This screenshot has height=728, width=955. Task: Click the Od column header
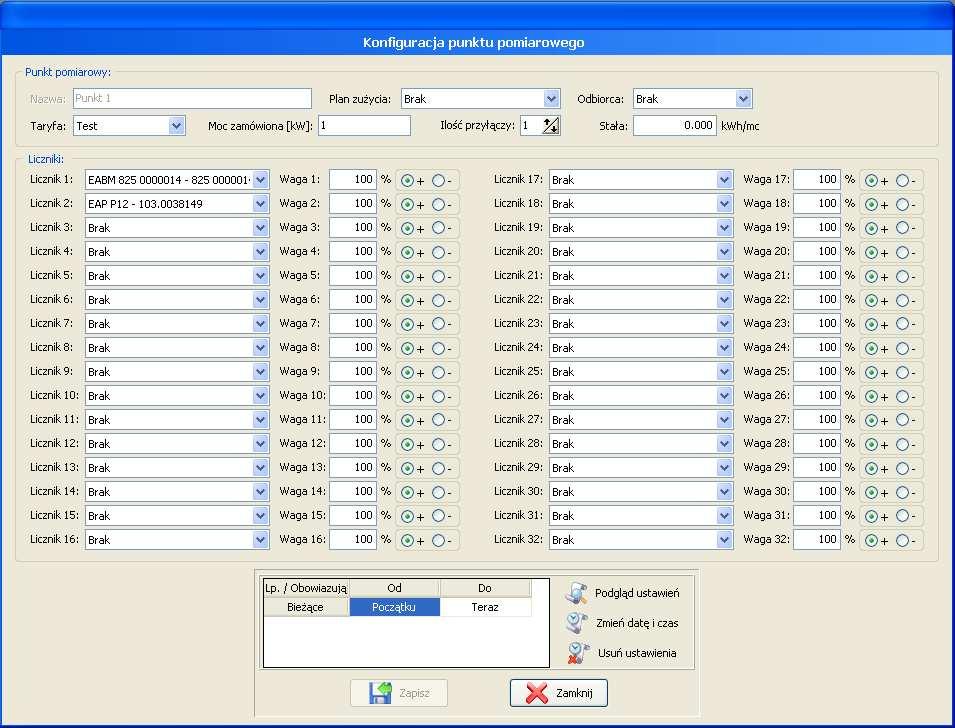(x=394, y=588)
